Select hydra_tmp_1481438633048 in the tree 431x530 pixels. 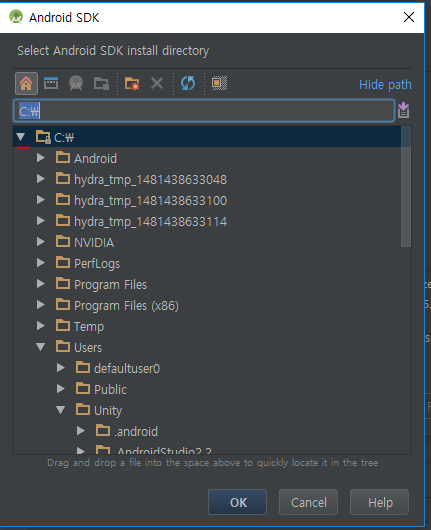click(x=150, y=179)
